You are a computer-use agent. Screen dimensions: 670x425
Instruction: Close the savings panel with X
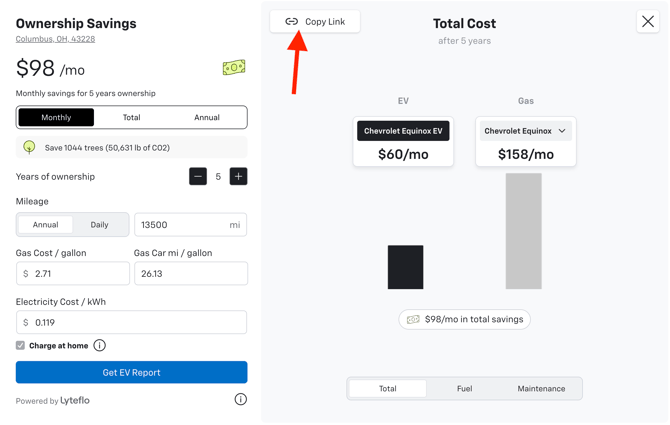pyautogui.click(x=648, y=21)
